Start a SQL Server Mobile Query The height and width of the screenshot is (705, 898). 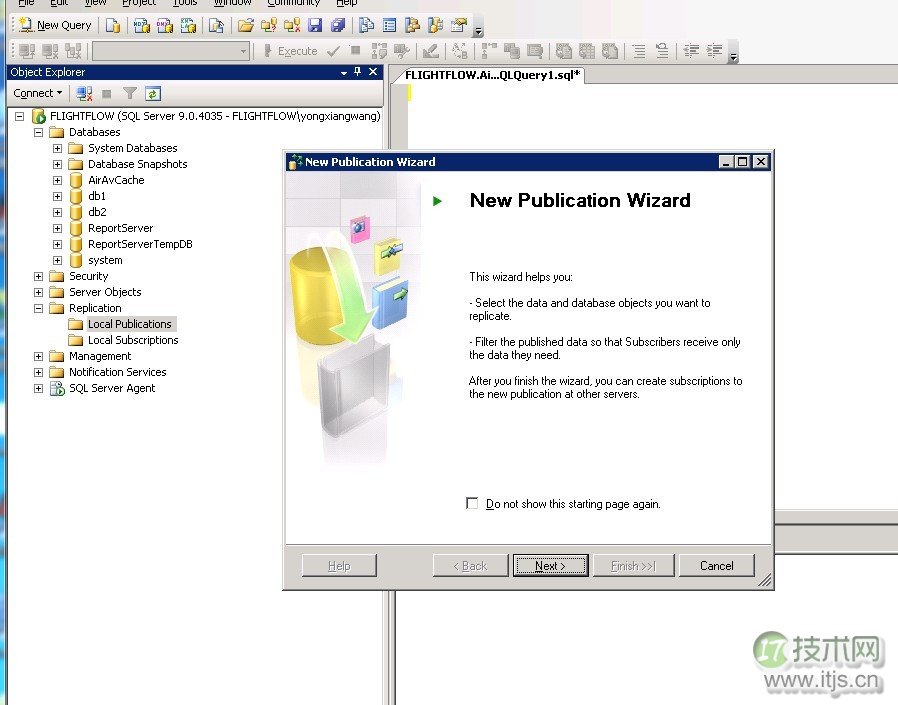tap(216, 25)
